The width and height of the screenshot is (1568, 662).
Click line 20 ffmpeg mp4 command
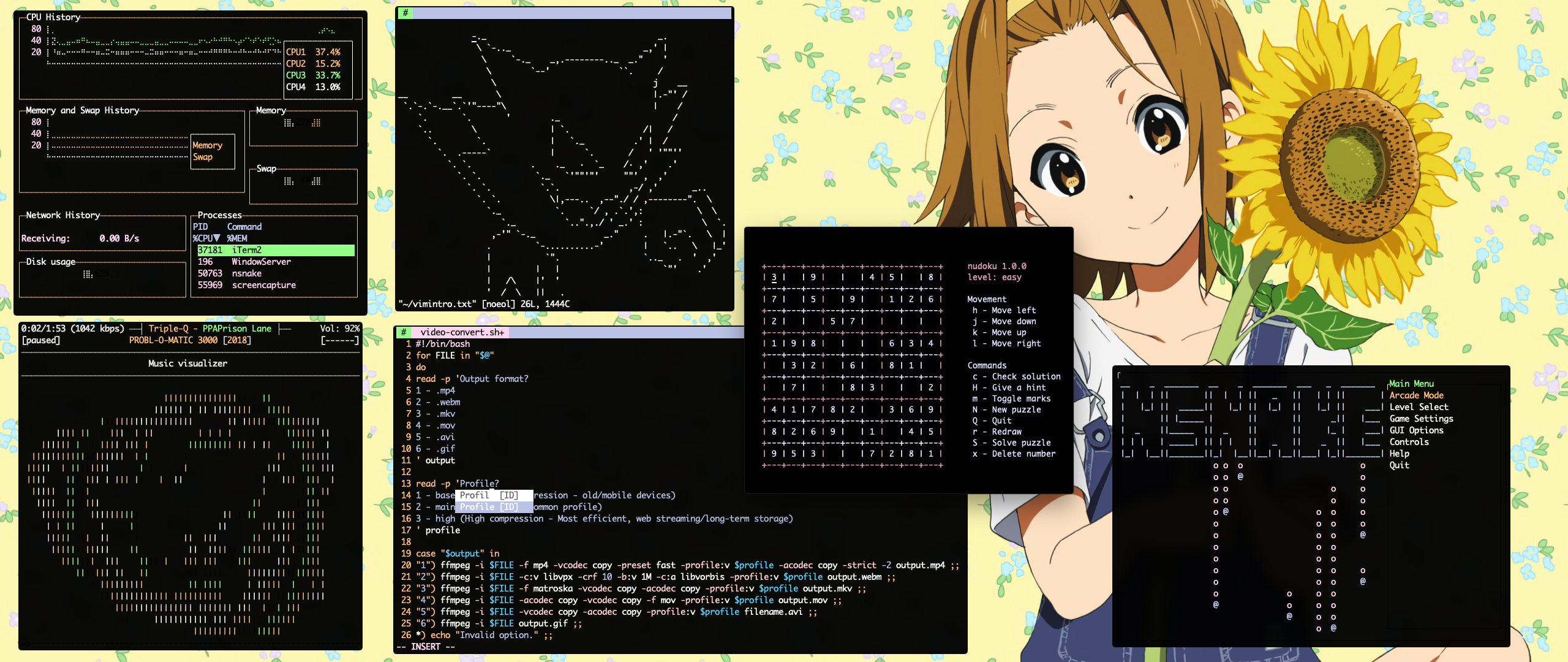(687, 565)
